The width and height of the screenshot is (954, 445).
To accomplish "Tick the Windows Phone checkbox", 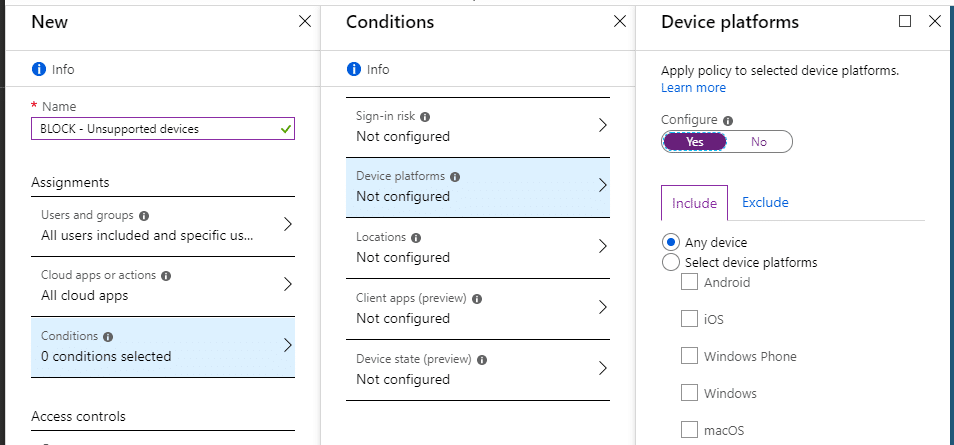I will 689,356.
